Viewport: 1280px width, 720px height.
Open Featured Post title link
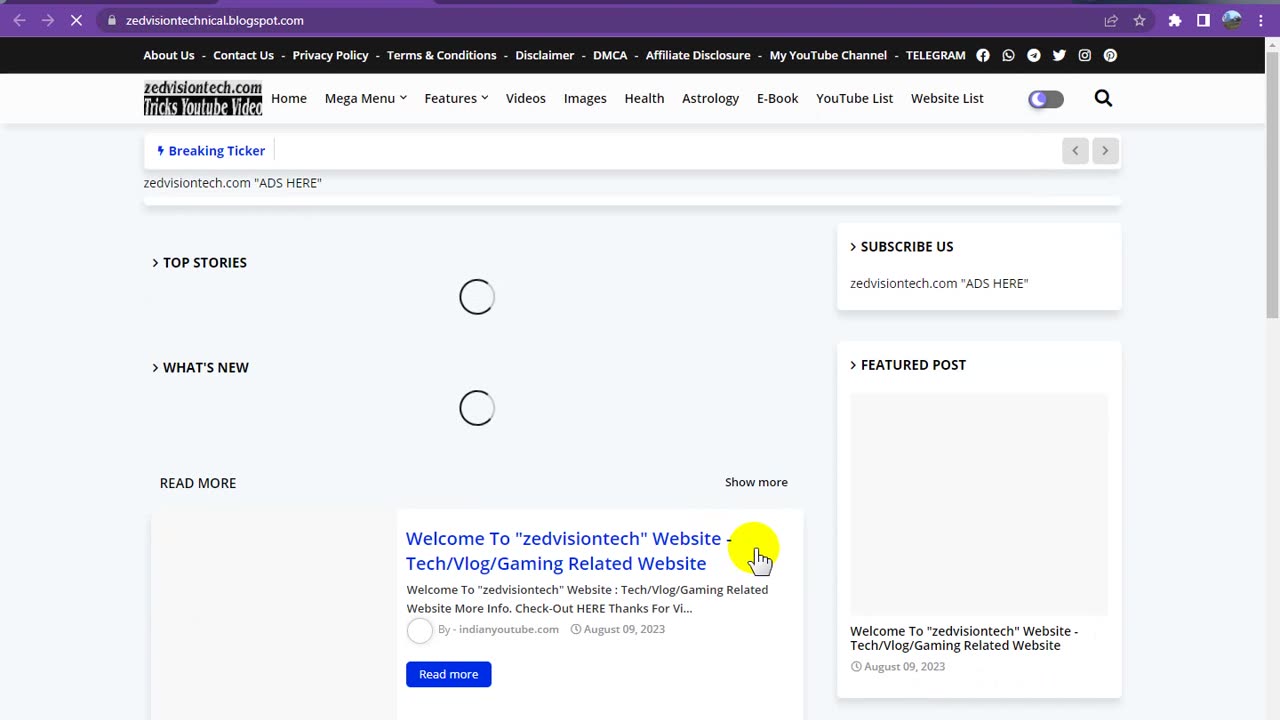pyautogui.click(x=964, y=638)
